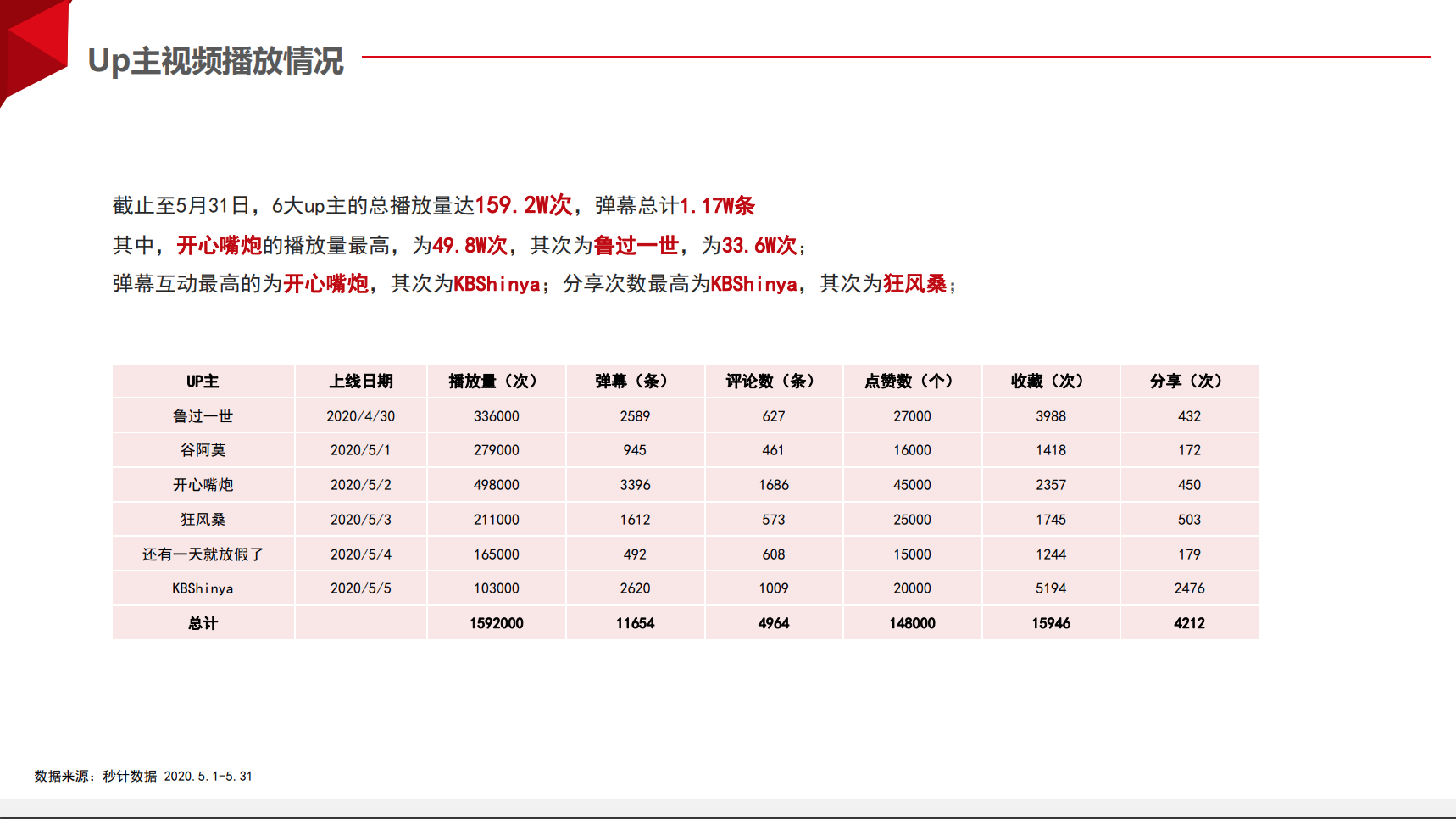Viewport: 1456px width, 819px height.
Task: Click the share count '432'
Action: click(1189, 416)
